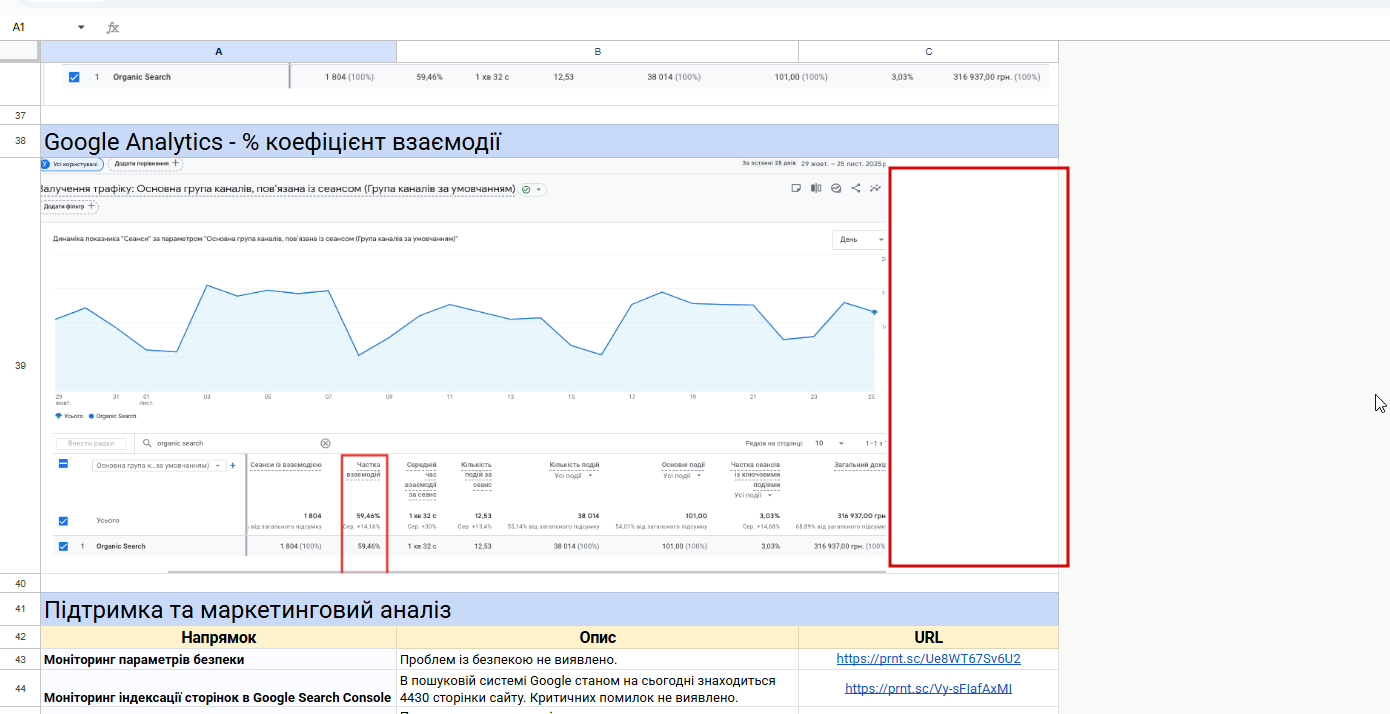Click the fx formula bar icon
Viewport: 1390px width, 714px height.
point(113,27)
